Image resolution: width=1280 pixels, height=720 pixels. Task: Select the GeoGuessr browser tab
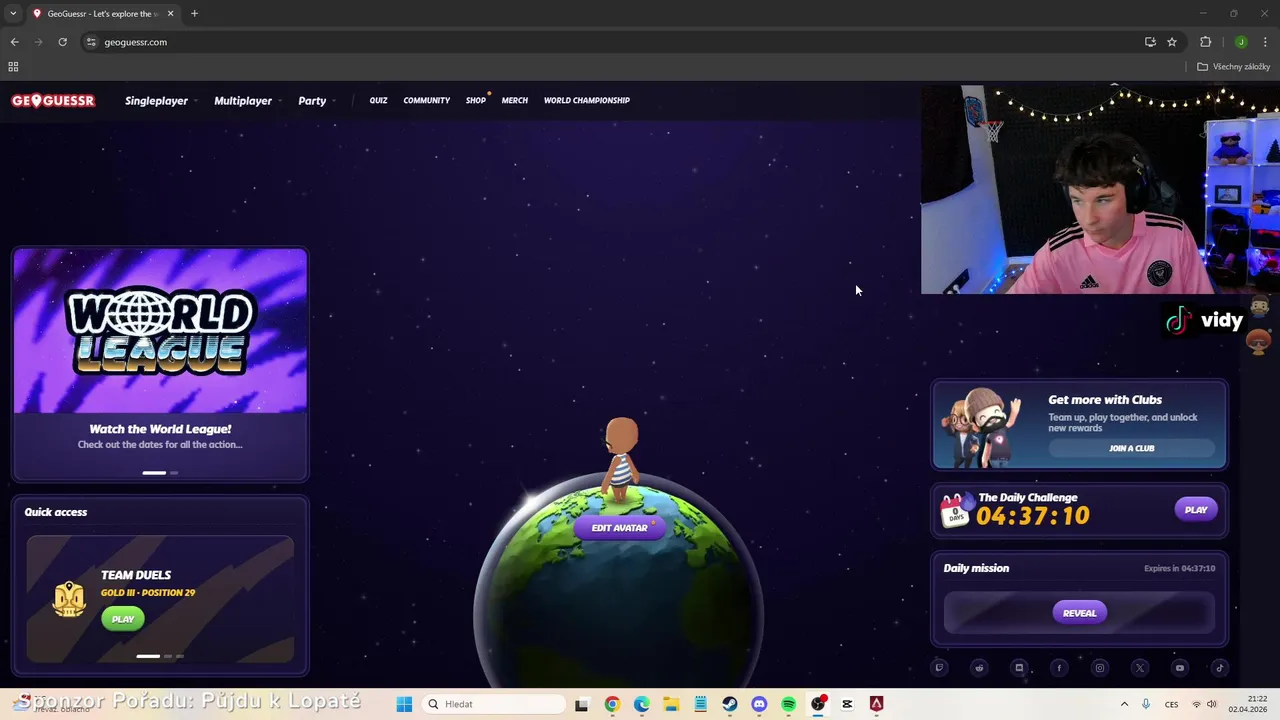(x=103, y=14)
